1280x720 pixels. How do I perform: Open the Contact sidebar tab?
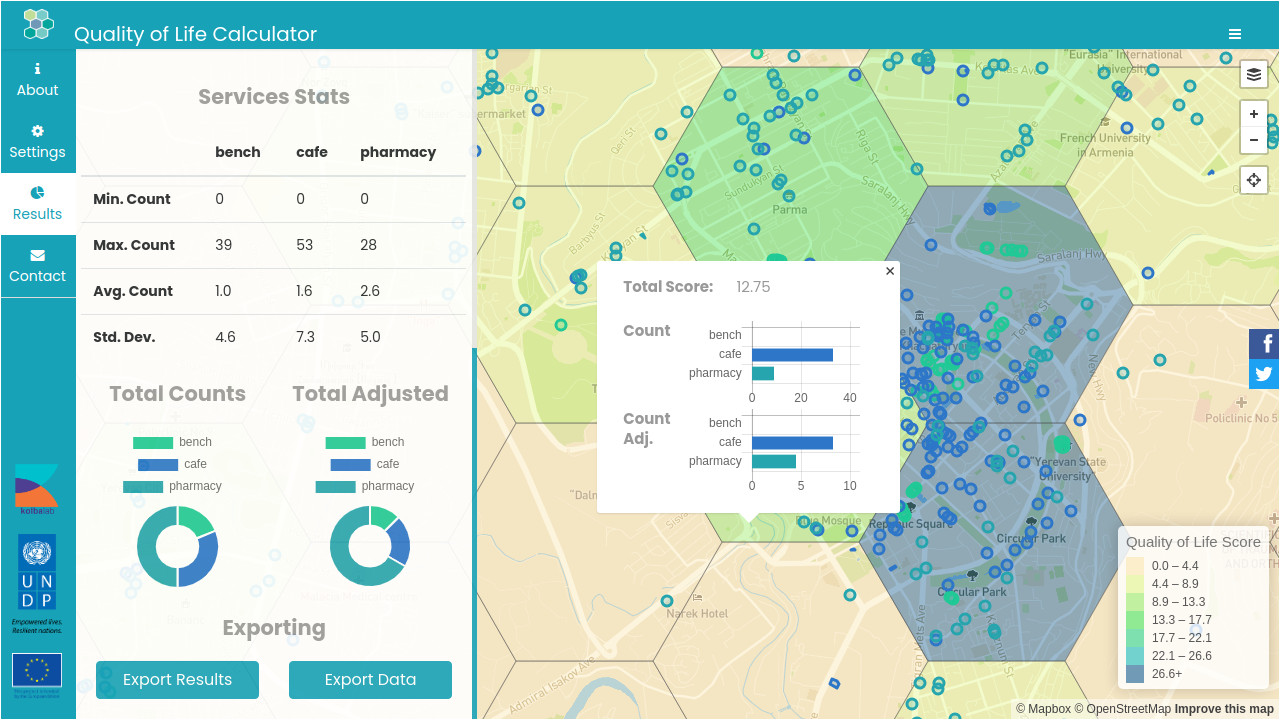point(38,266)
